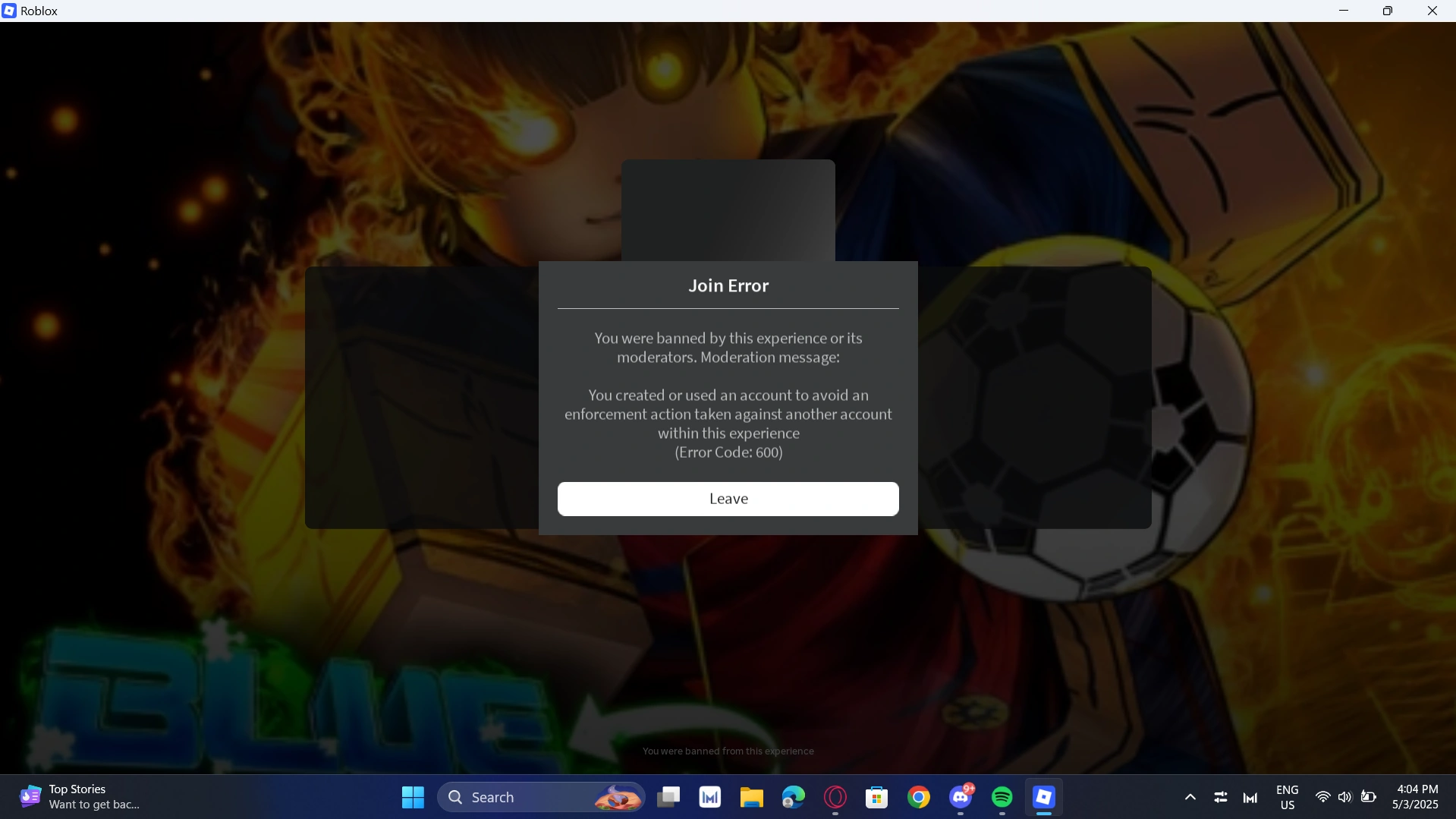Switch to Roblox in the taskbar
Image resolution: width=1456 pixels, height=819 pixels.
[x=1045, y=797]
